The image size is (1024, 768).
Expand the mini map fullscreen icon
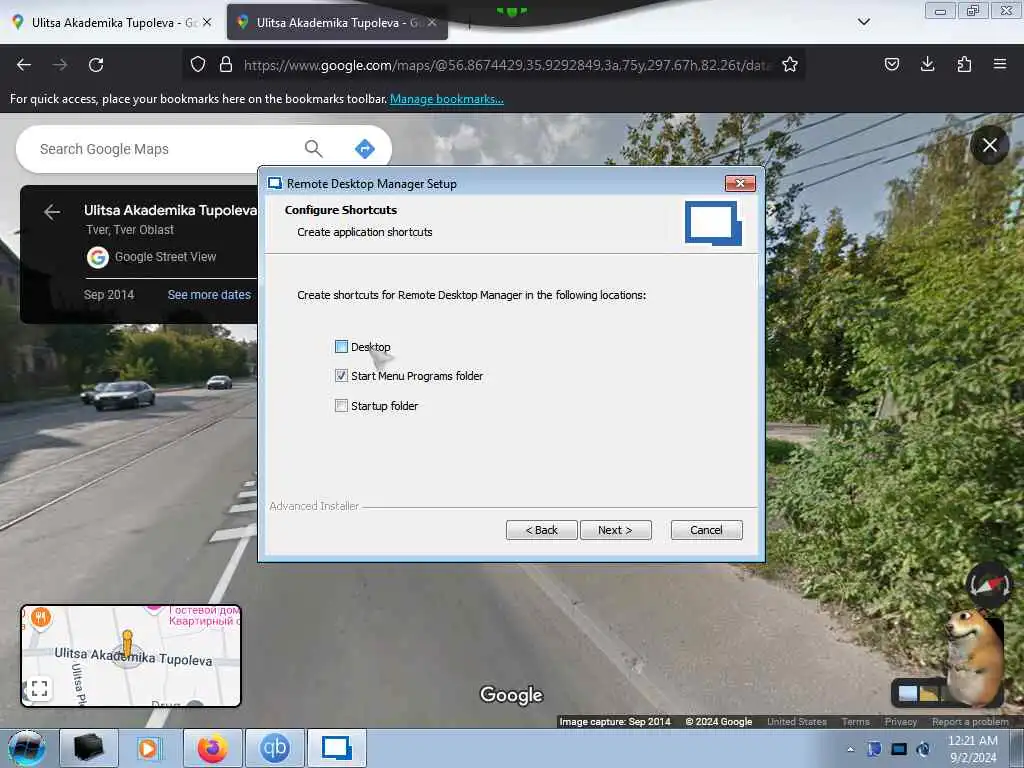(x=39, y=688)
